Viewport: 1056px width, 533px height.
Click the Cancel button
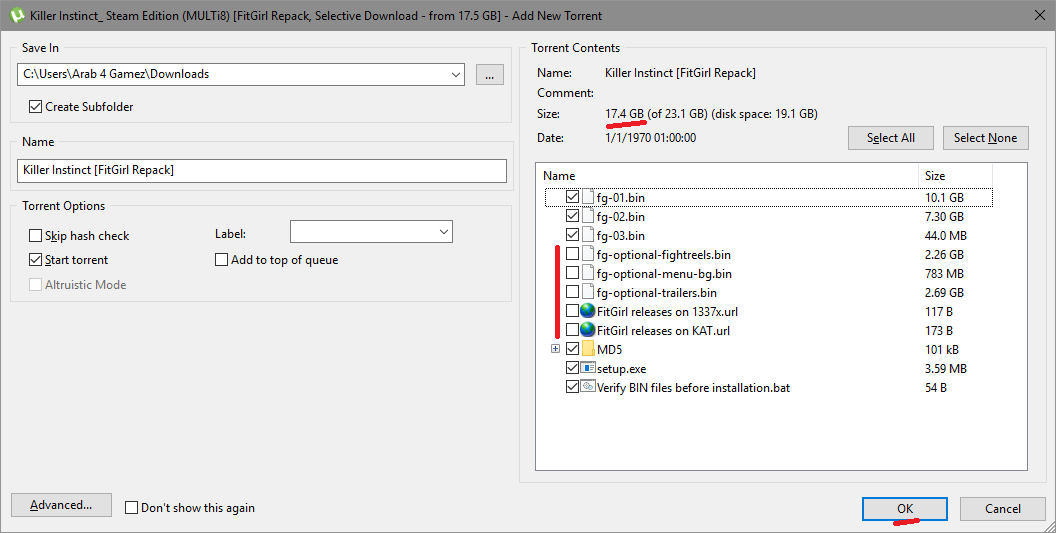(1003, 509)
